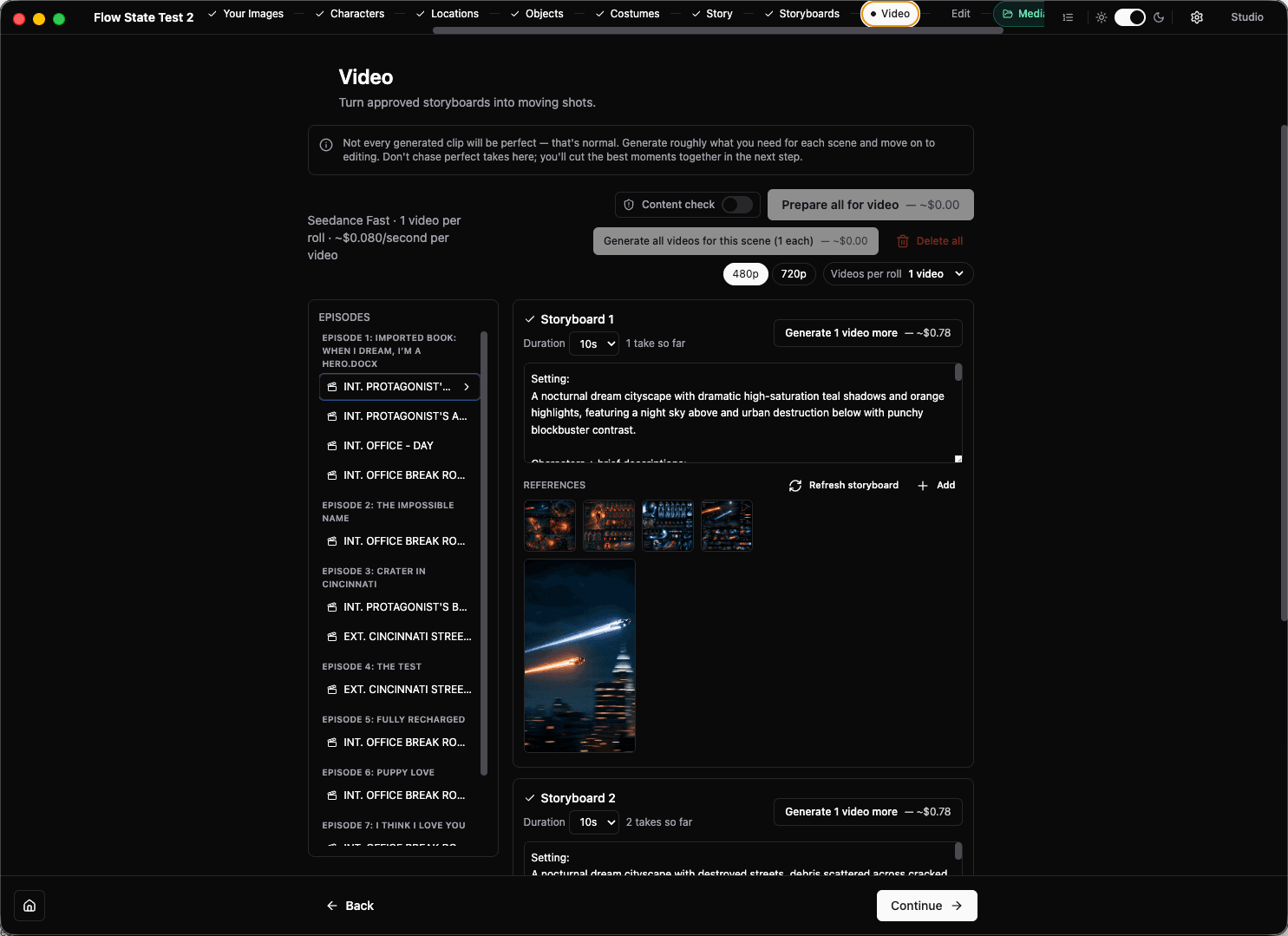Click checkmark icon beside Storyboard 2
This screenshot has height=936, width=1288.
(530, 798)
